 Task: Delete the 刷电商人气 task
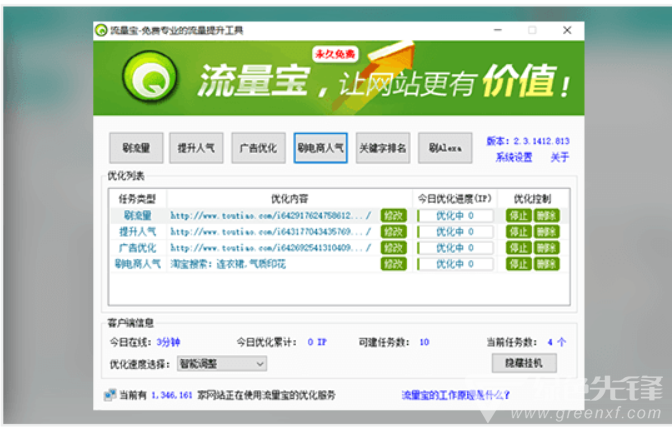click(546, 264)
